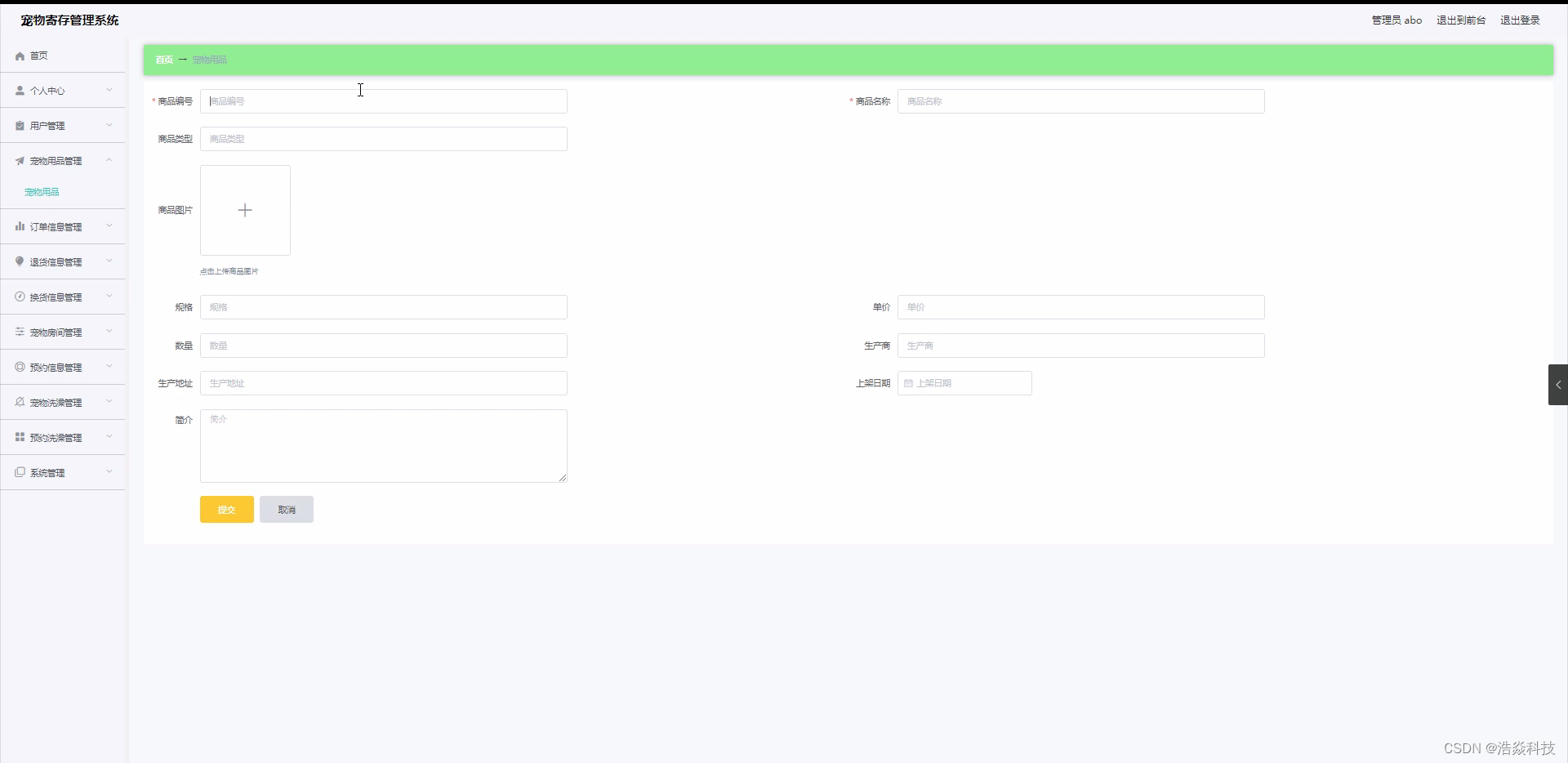
Task: Click the paper plane icon for 宠物用品管理
Action: click(x=20, y=161)
